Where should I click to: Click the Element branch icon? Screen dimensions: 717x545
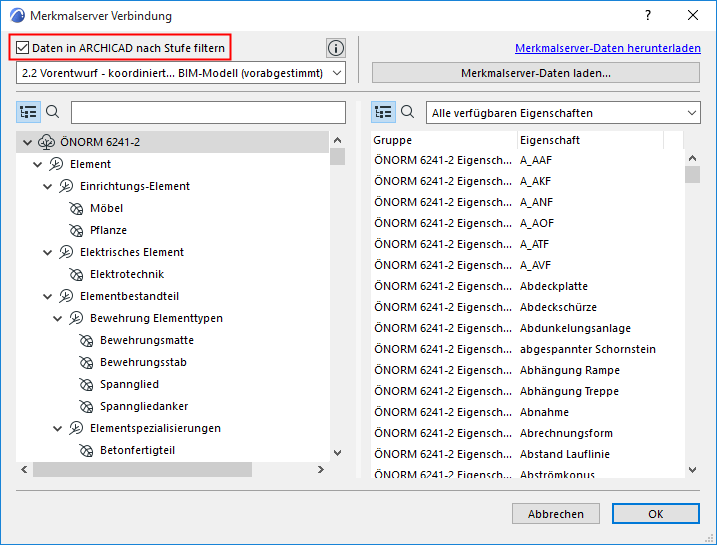point(56,164)
